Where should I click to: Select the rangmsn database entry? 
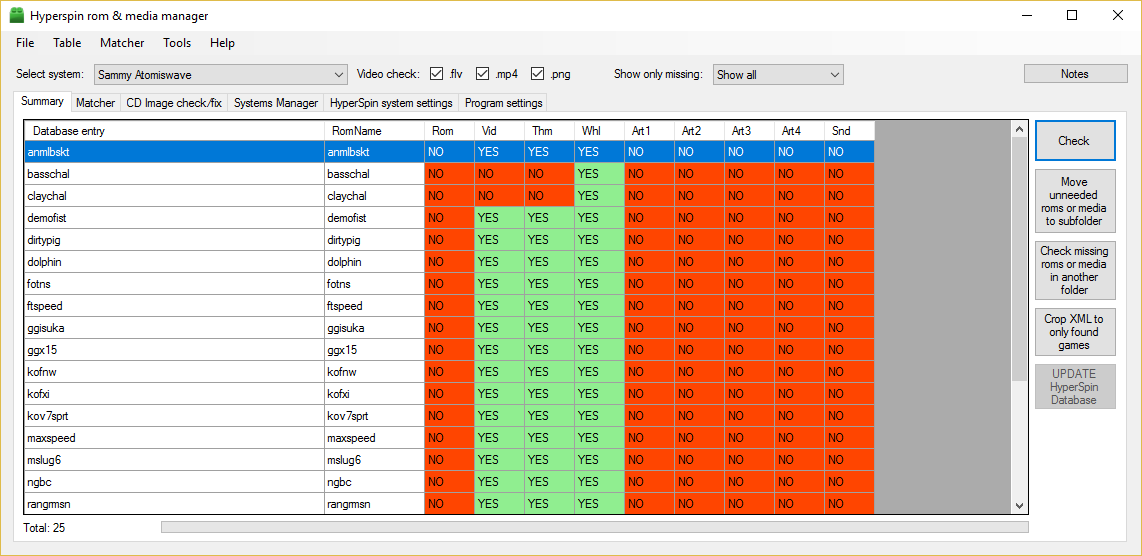tap(174, 504)
